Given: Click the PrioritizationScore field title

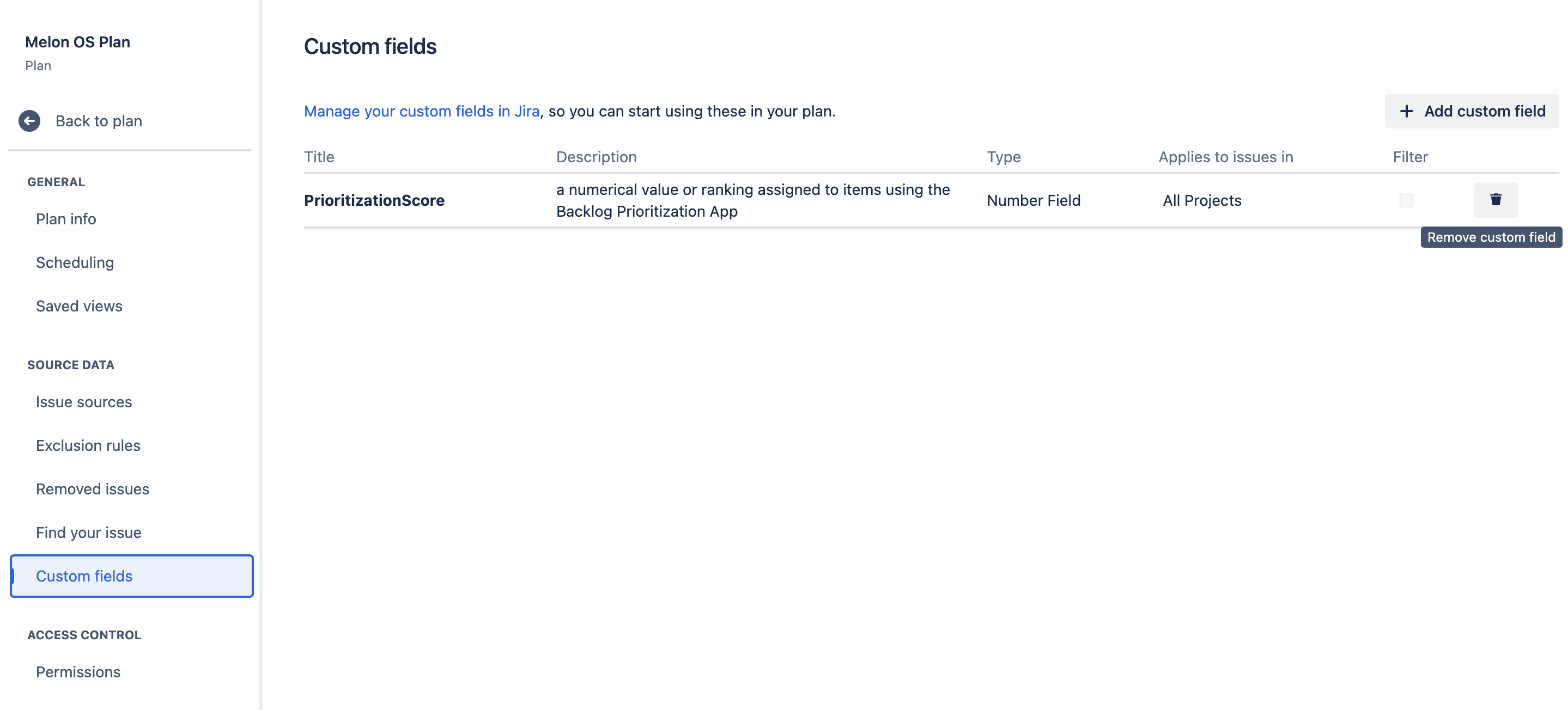Looking at the screenshot, I should [374, 200].
